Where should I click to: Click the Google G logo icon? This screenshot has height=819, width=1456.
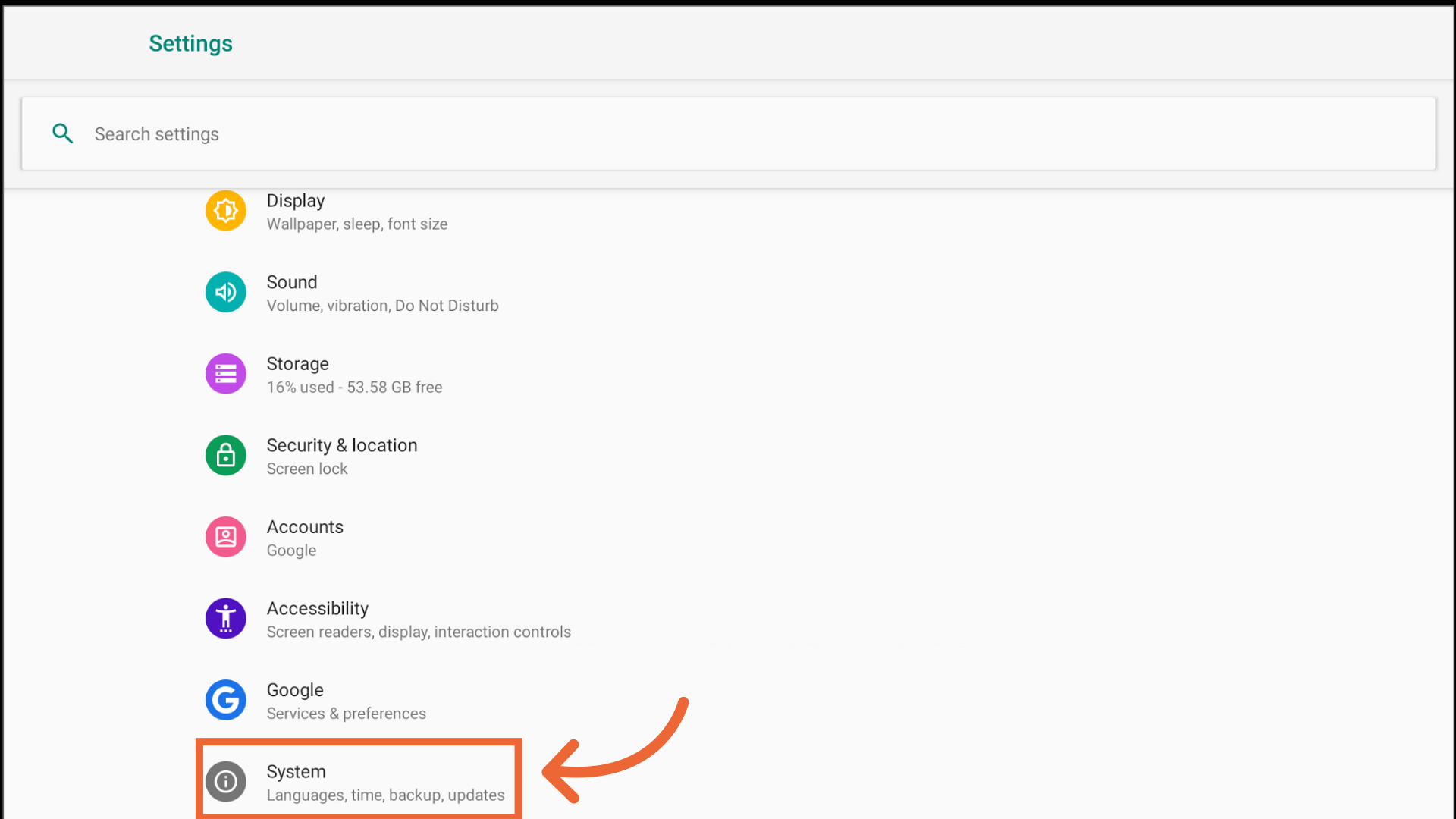tap(225, 700)
